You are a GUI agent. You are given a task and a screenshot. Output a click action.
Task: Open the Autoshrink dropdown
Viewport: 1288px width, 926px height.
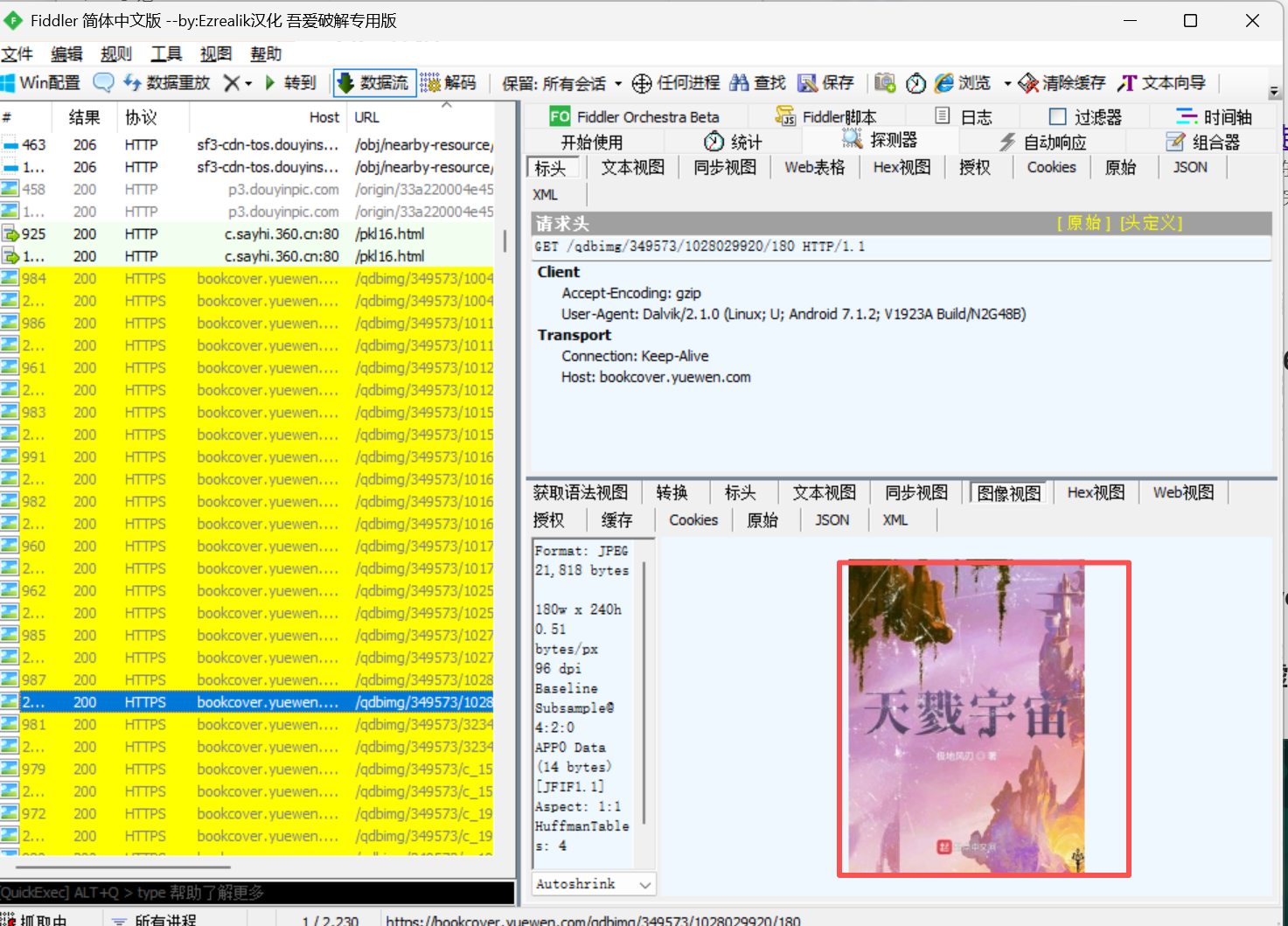pos(594,884)
